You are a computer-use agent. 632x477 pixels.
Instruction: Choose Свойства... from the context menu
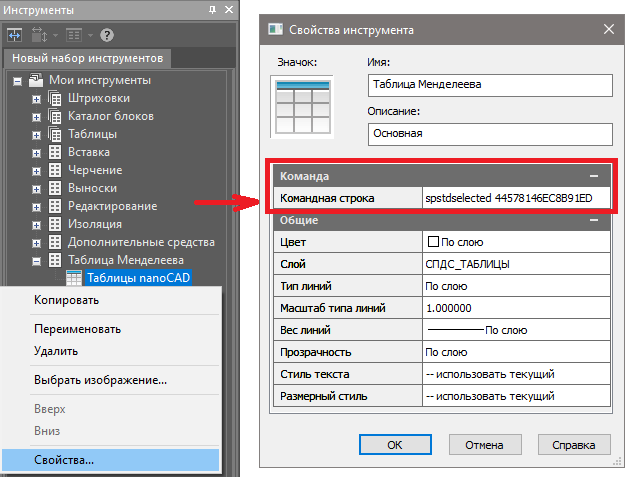[x=64, y=460]
